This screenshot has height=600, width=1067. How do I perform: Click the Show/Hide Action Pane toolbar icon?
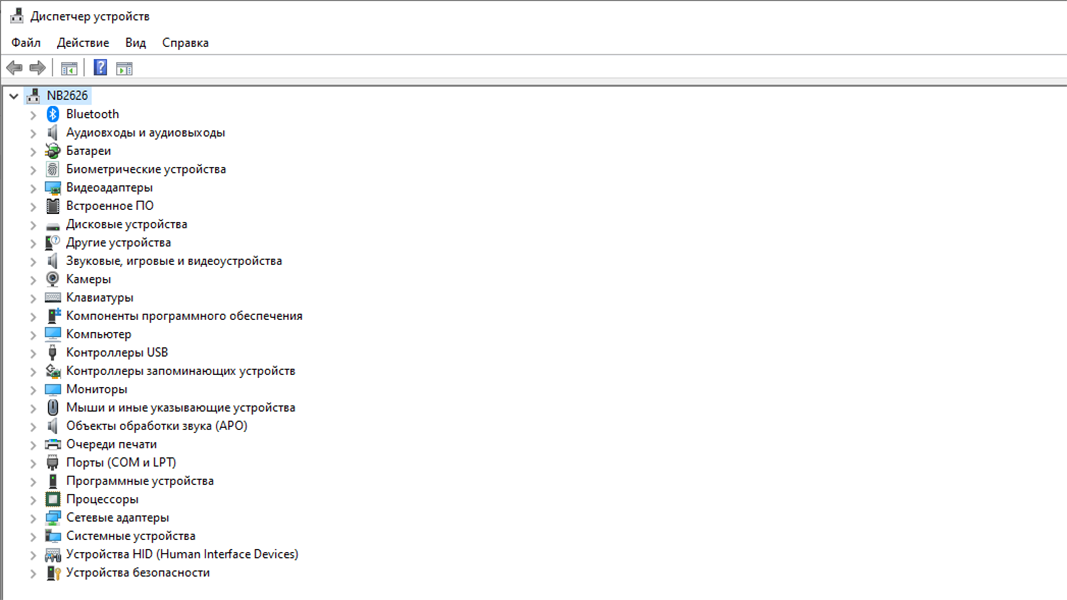coord(124,68)
